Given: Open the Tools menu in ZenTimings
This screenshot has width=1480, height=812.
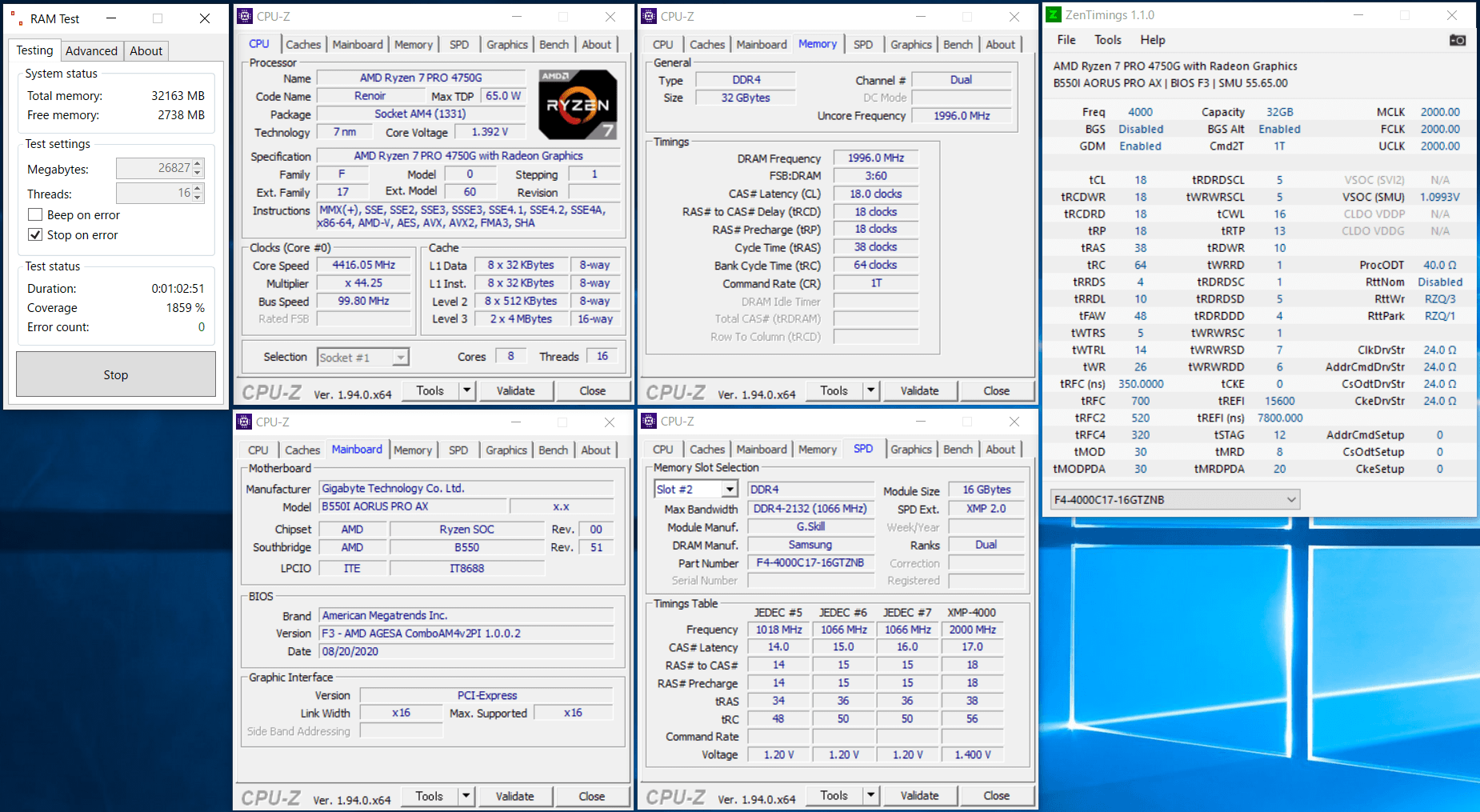Looking at the screenshot, I should [x=1108, y=40].
